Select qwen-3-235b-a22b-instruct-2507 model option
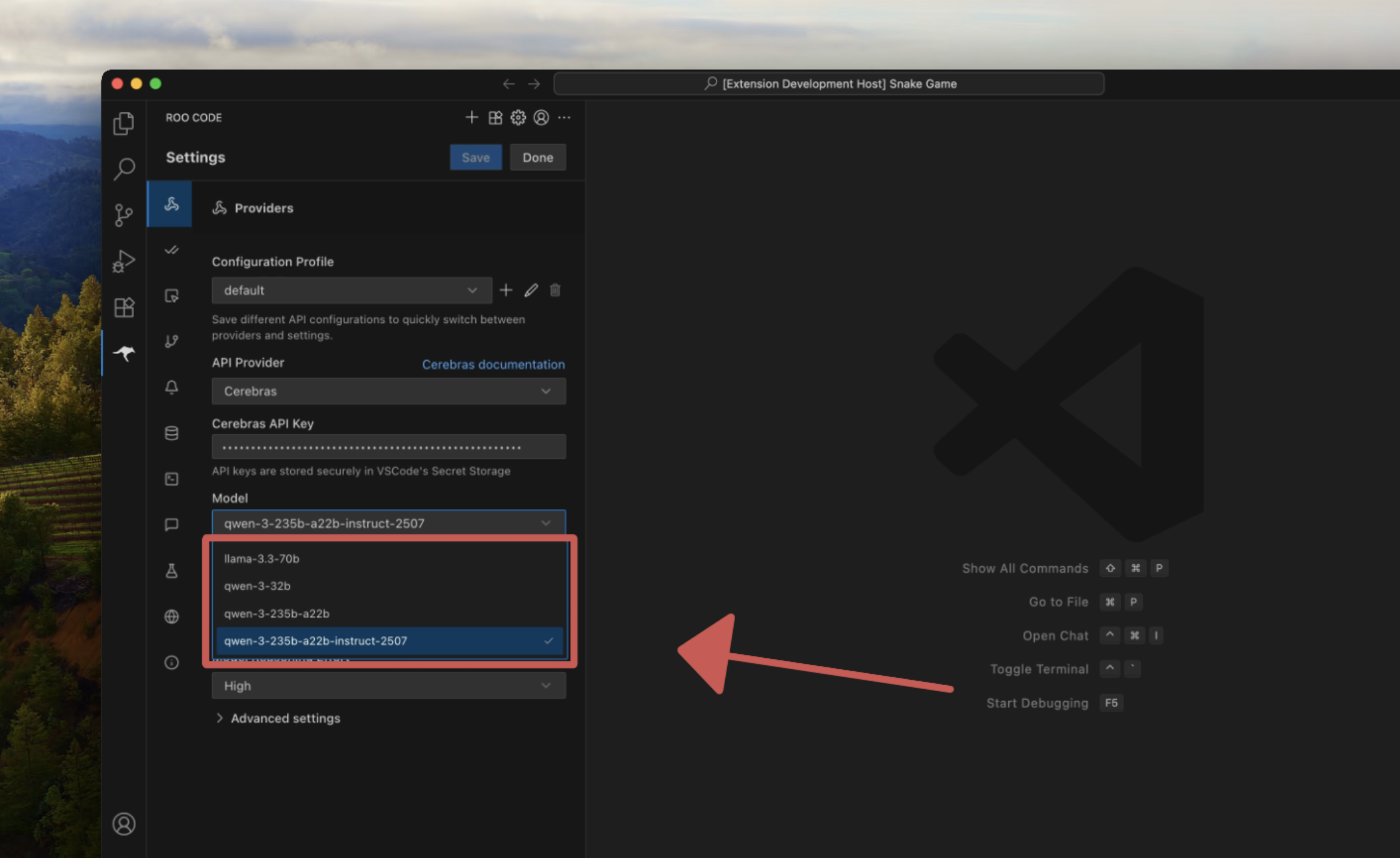The image size is (1400, 858). click(x=390, y=641)
